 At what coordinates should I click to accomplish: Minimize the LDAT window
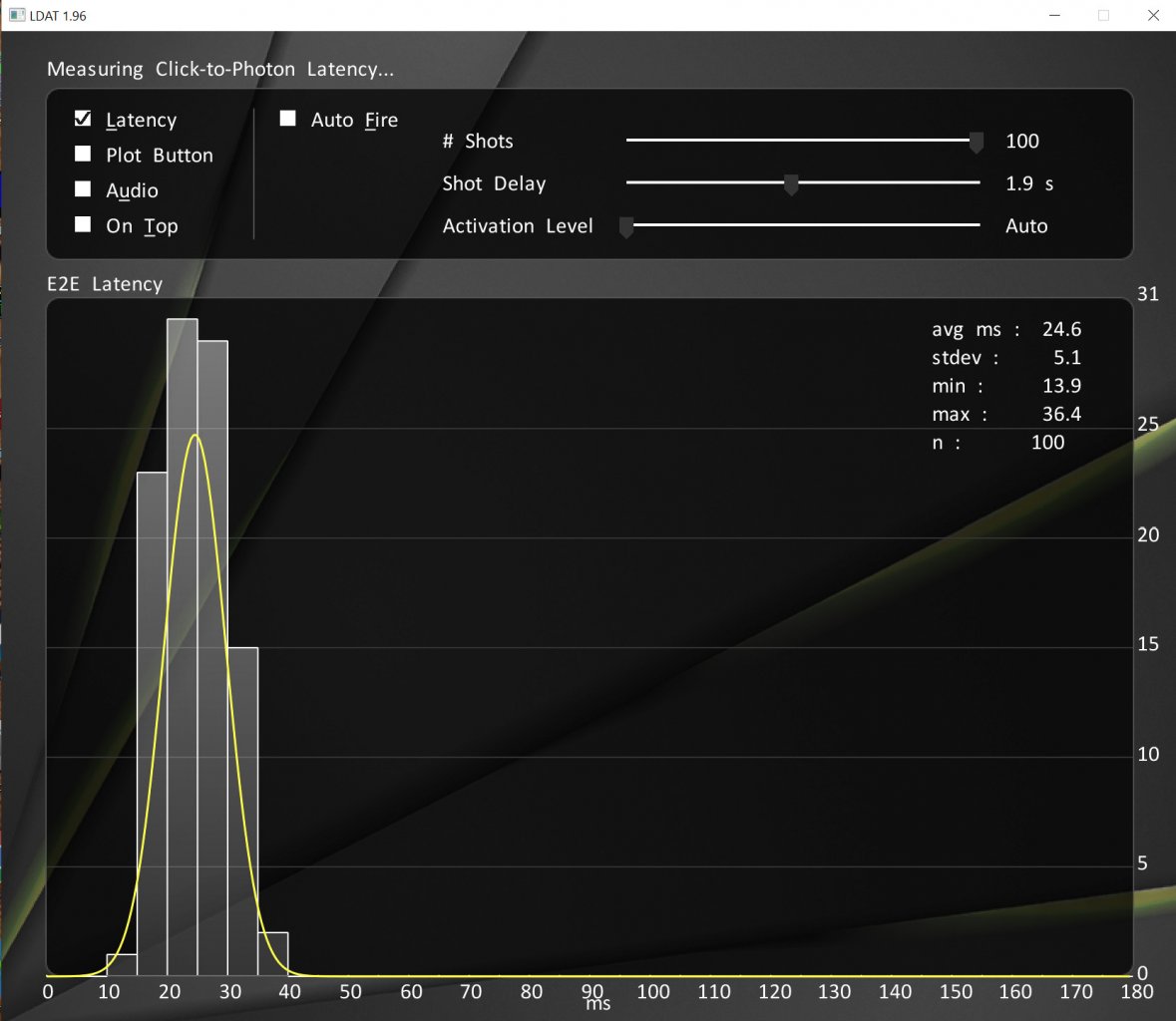point(1054,15)
